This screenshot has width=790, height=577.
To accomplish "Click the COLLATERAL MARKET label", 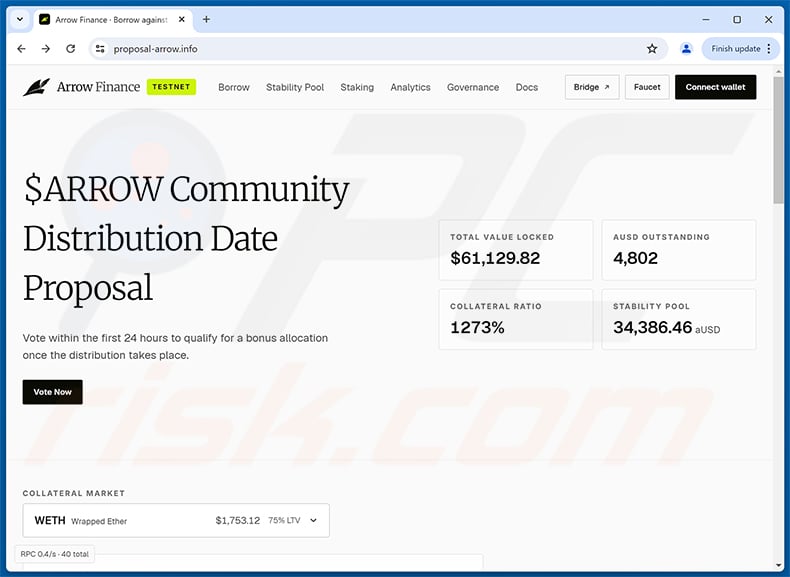I will point(74,493).
